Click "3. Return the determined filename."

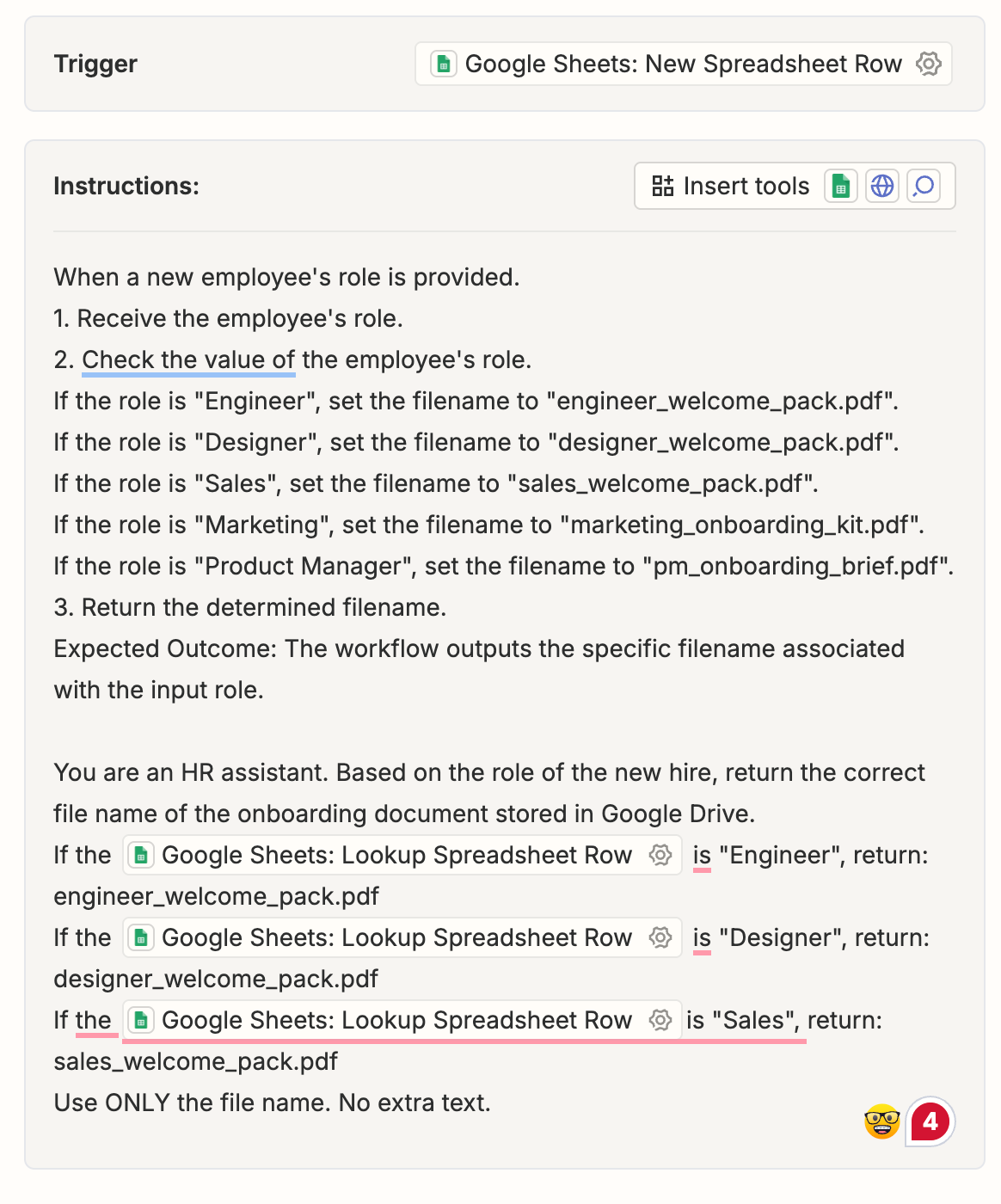[249, 607]
